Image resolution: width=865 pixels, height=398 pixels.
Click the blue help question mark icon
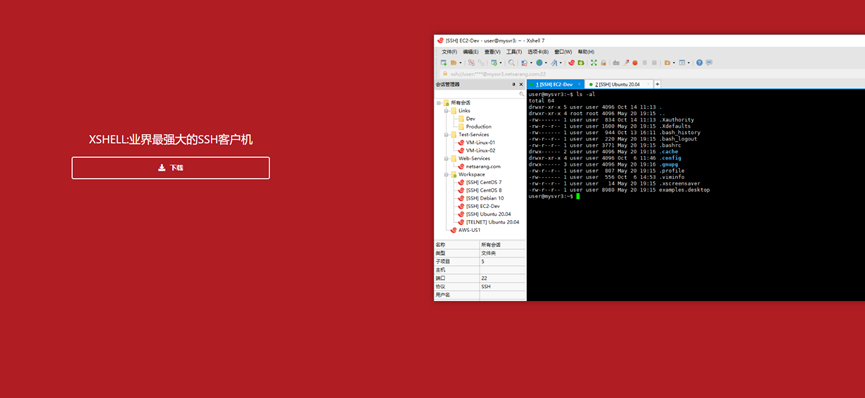point(699,63)
